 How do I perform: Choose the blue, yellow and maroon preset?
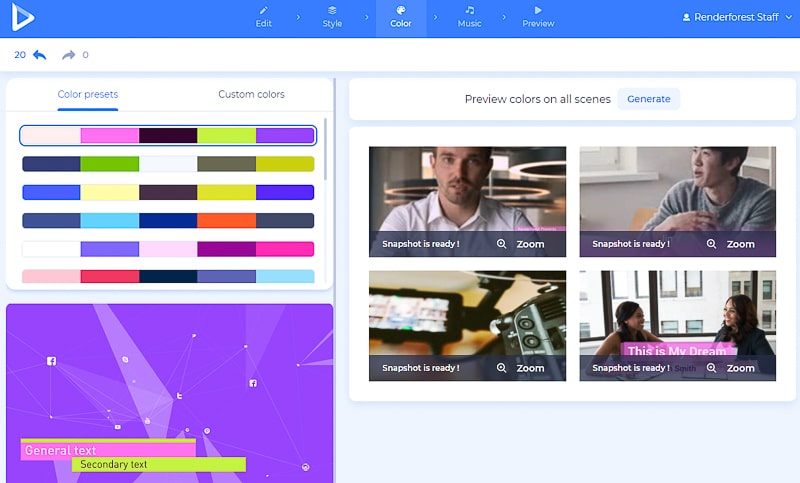[x=168, y=192]
